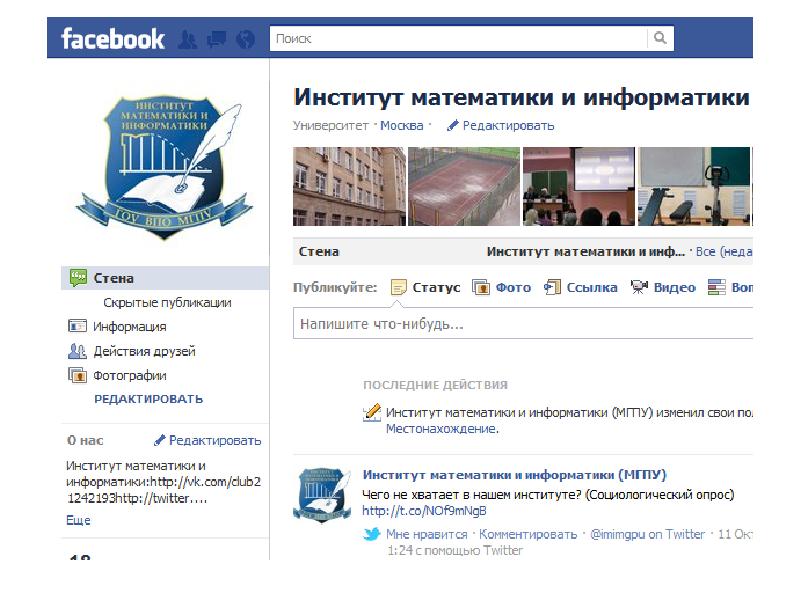This screenshot has width=800, height=600.
Task: Open the t.co/NOf9mNgB link
Action: (x=424, y=511)
